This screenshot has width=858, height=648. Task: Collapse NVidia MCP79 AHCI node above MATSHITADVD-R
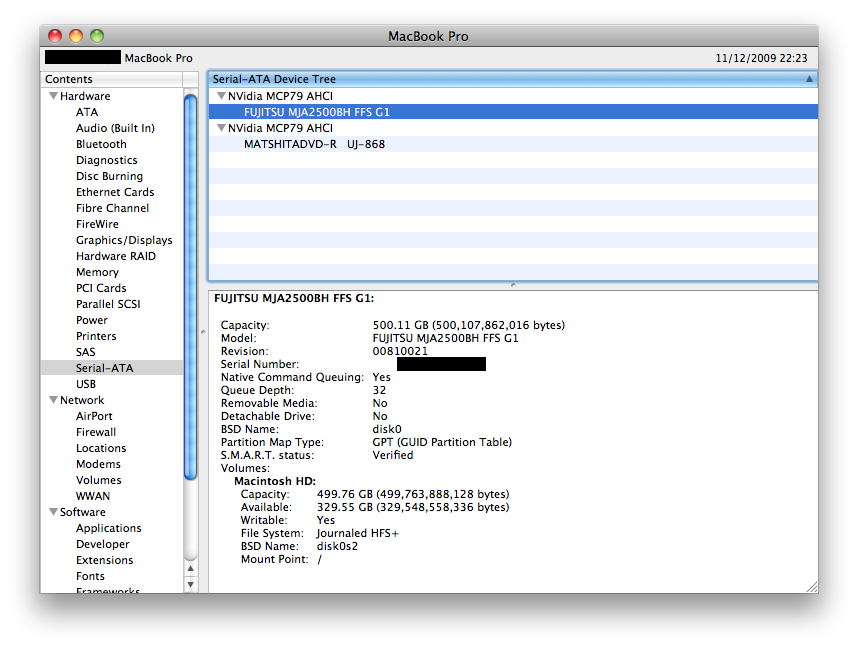coord(221,128)
